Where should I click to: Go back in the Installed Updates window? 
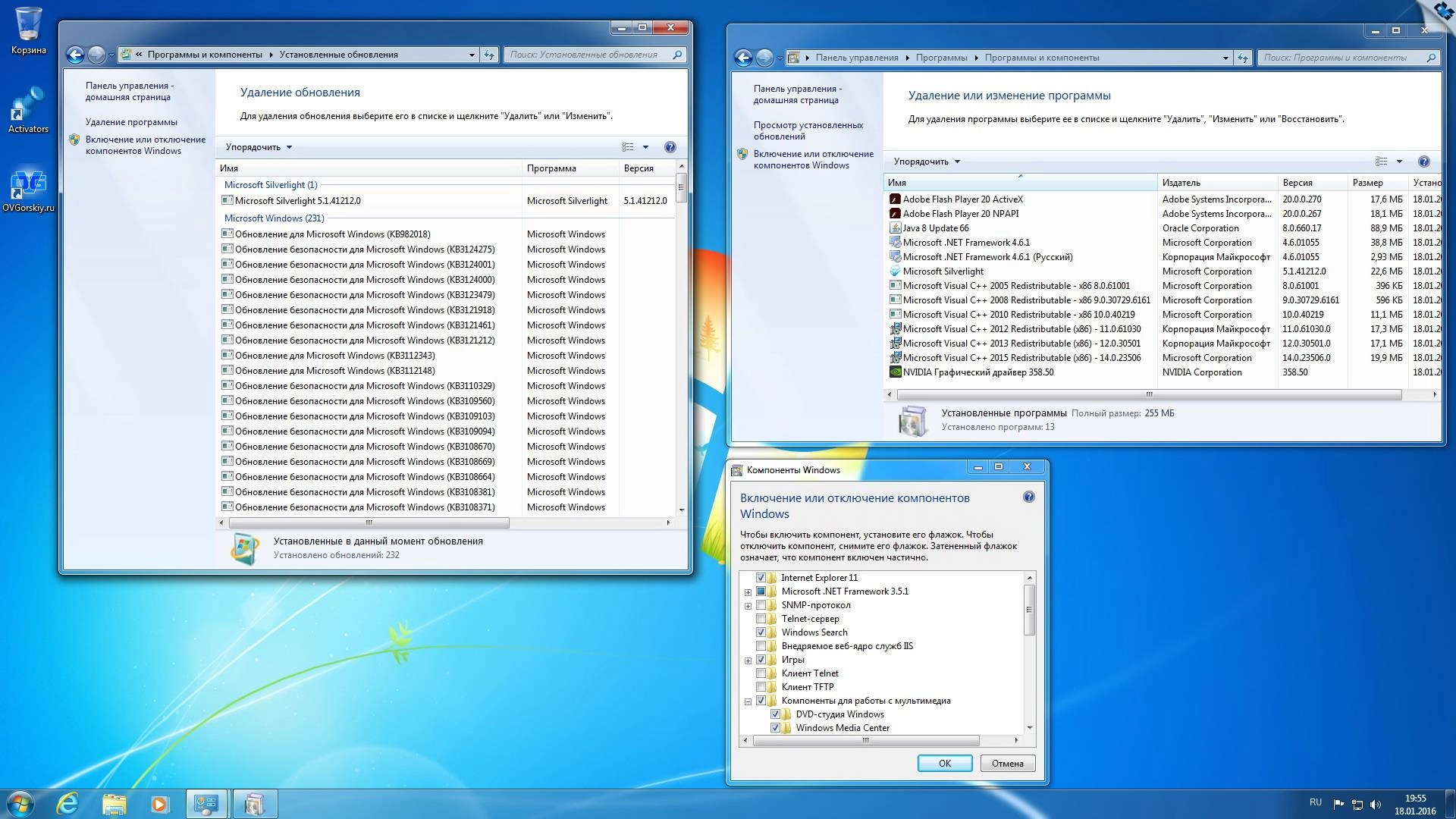pos(75,55)
